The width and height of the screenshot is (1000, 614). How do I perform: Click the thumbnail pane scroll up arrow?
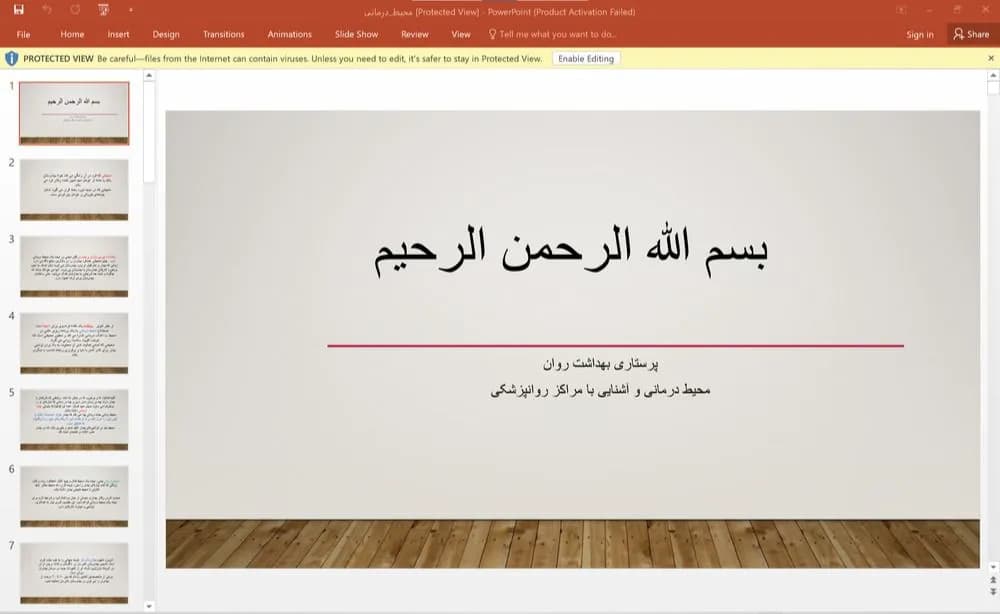coord(149,75)
